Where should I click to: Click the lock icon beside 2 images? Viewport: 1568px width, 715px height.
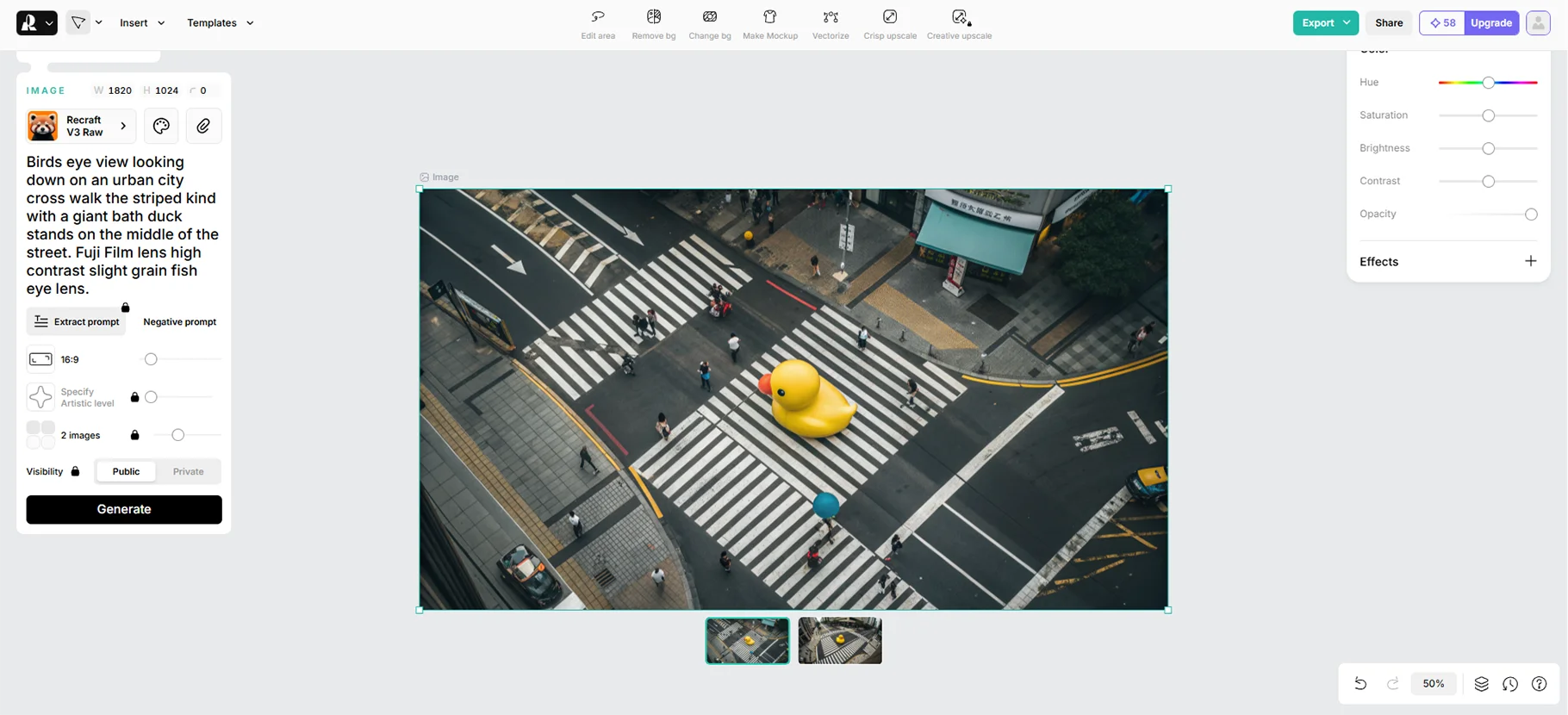click(x=134, y=435)
